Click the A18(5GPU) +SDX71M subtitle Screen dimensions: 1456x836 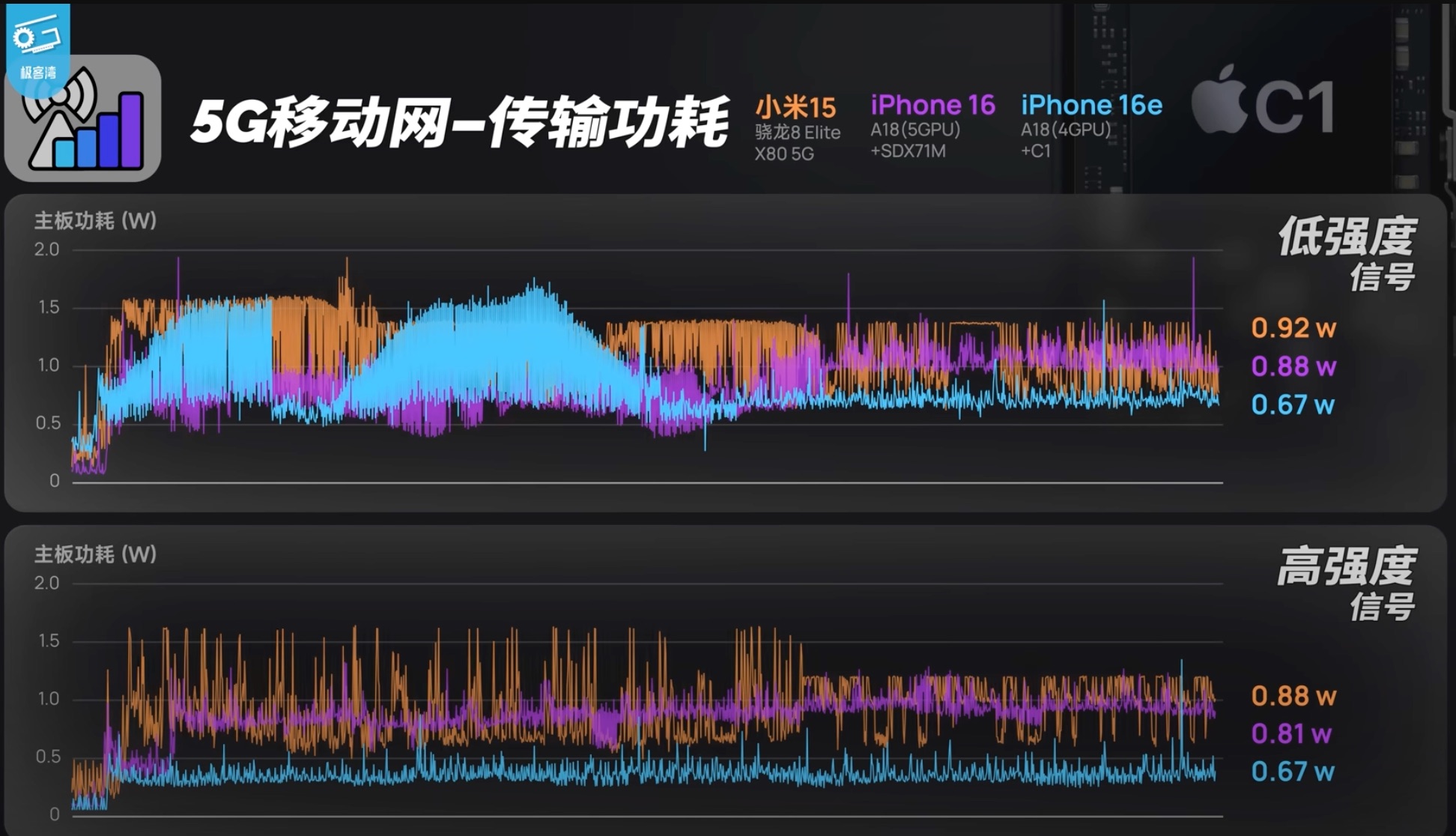pos(915,140)
